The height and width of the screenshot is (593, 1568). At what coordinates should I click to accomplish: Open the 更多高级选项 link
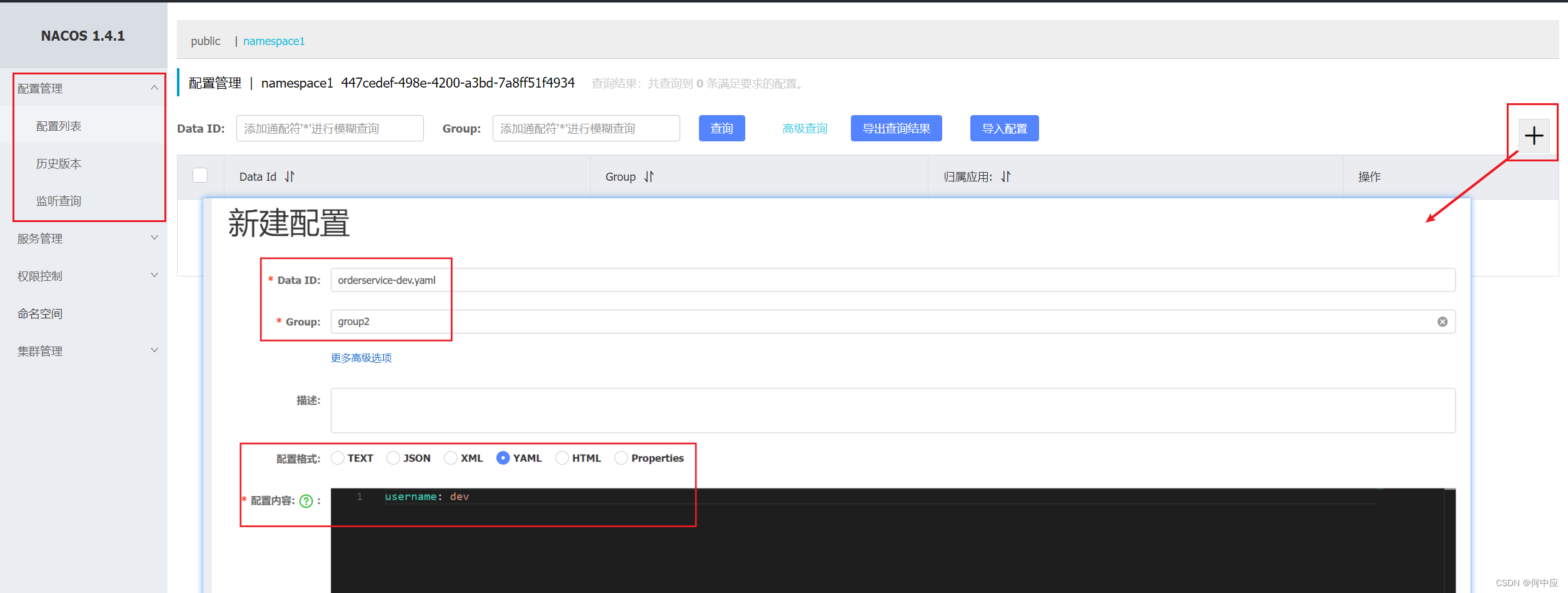(x=361, y=358)
